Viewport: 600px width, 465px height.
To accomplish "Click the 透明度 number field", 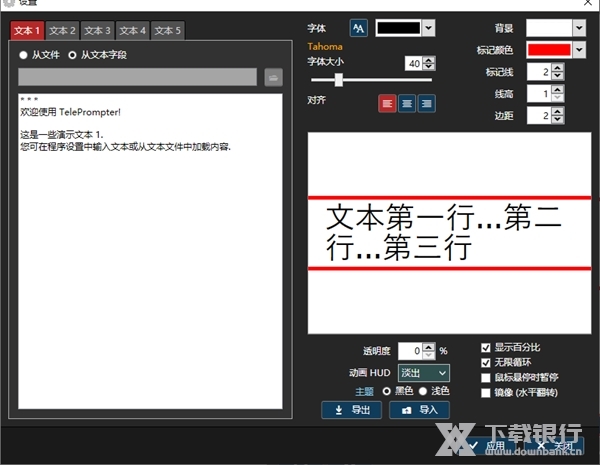I will 410,351.
